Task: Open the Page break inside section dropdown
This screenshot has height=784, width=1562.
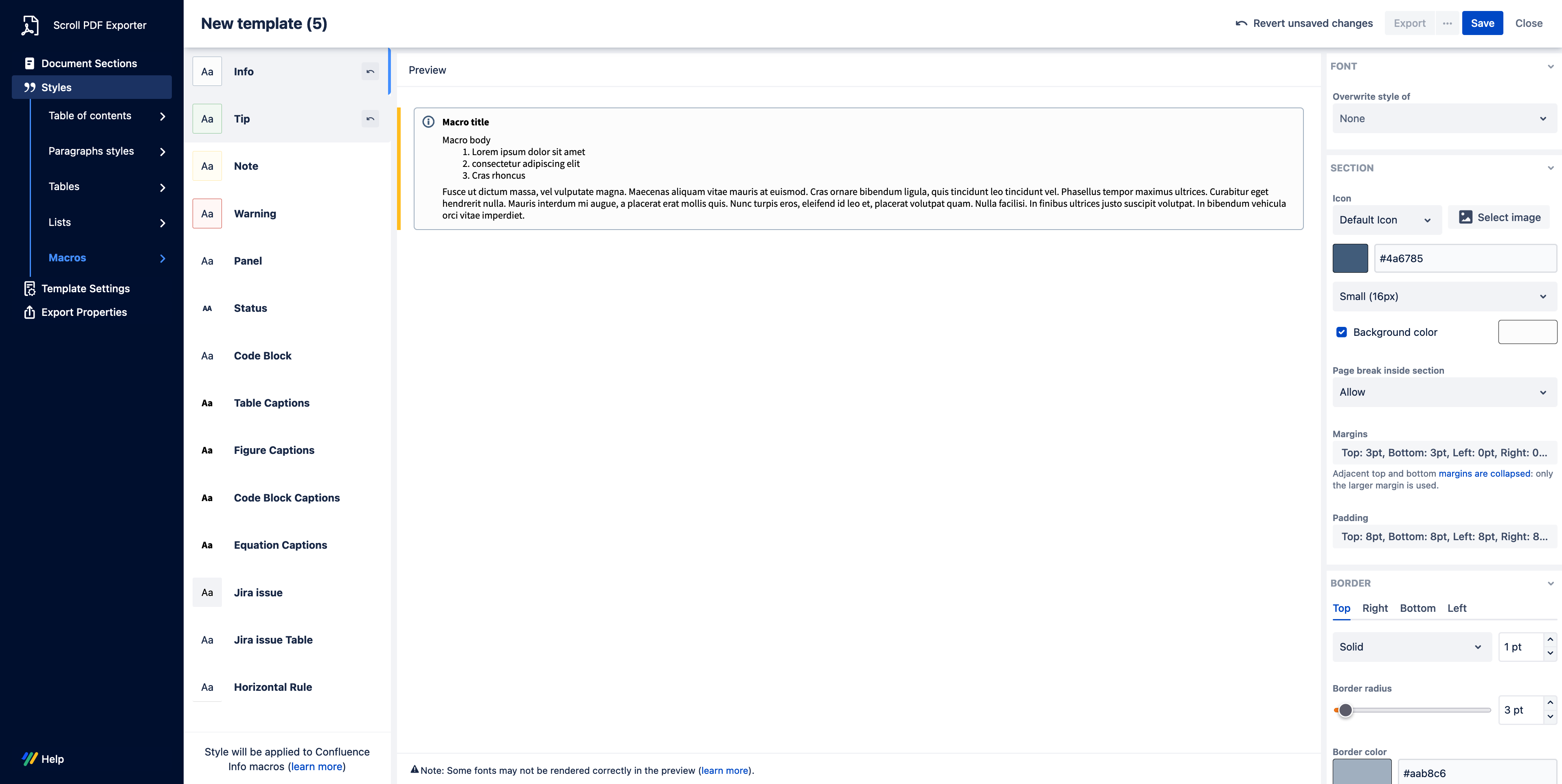Action: pos(1444,392)
